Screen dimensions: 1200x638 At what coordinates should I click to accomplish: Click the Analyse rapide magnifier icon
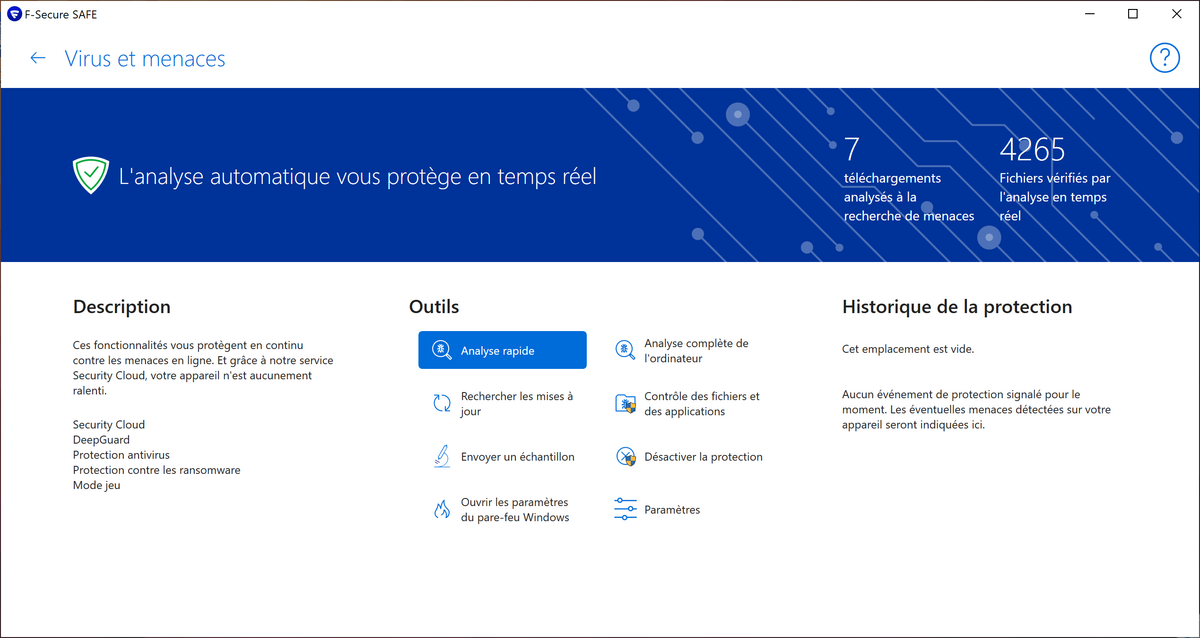[441, 350]
